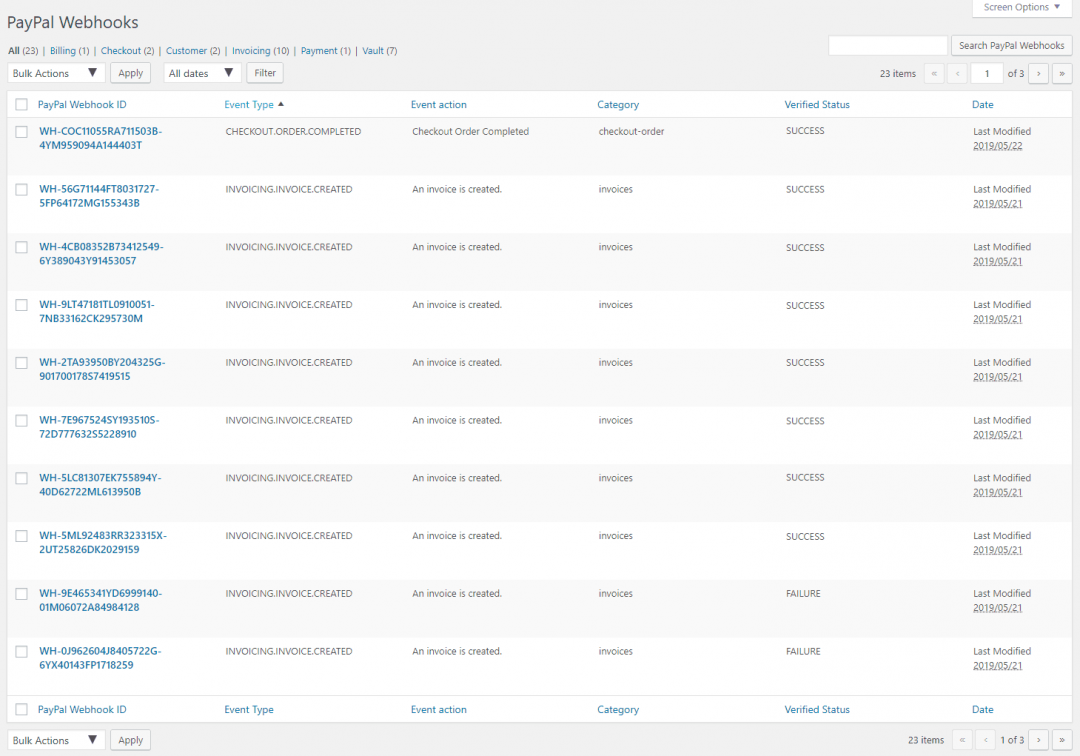The image size is (1080, 756).
Task: Click the first-page arrow in bottom pagination
Action: pos(962,740)
